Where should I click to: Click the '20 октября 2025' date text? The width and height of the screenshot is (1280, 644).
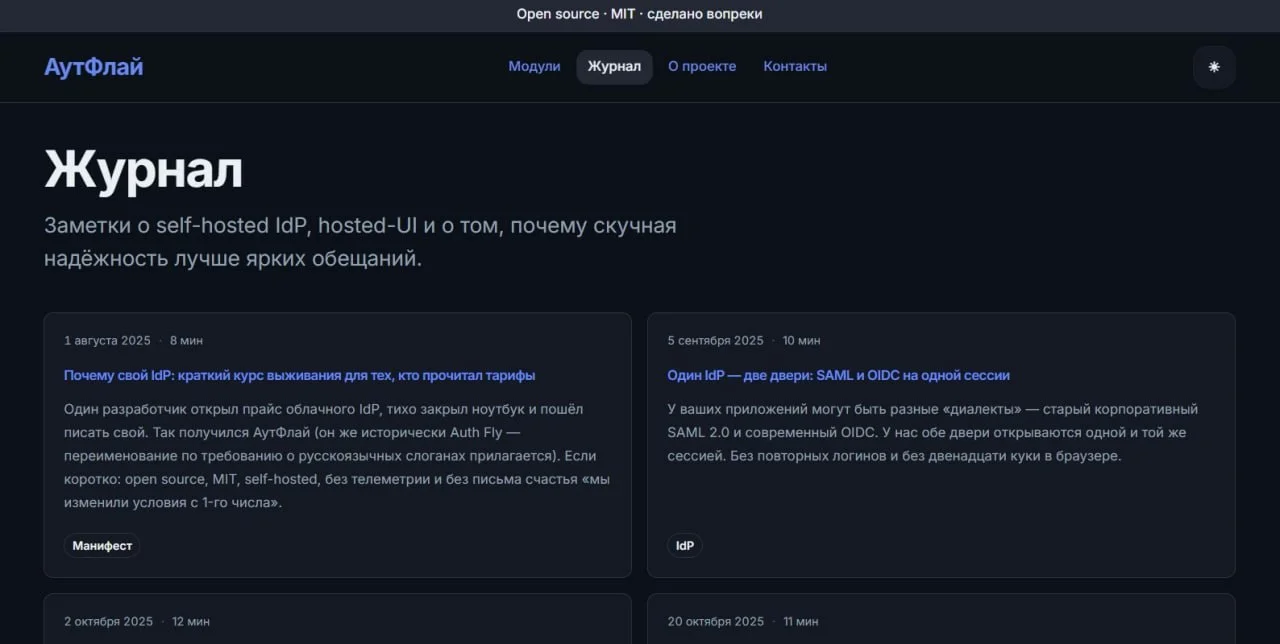click(x=716, y=622)
